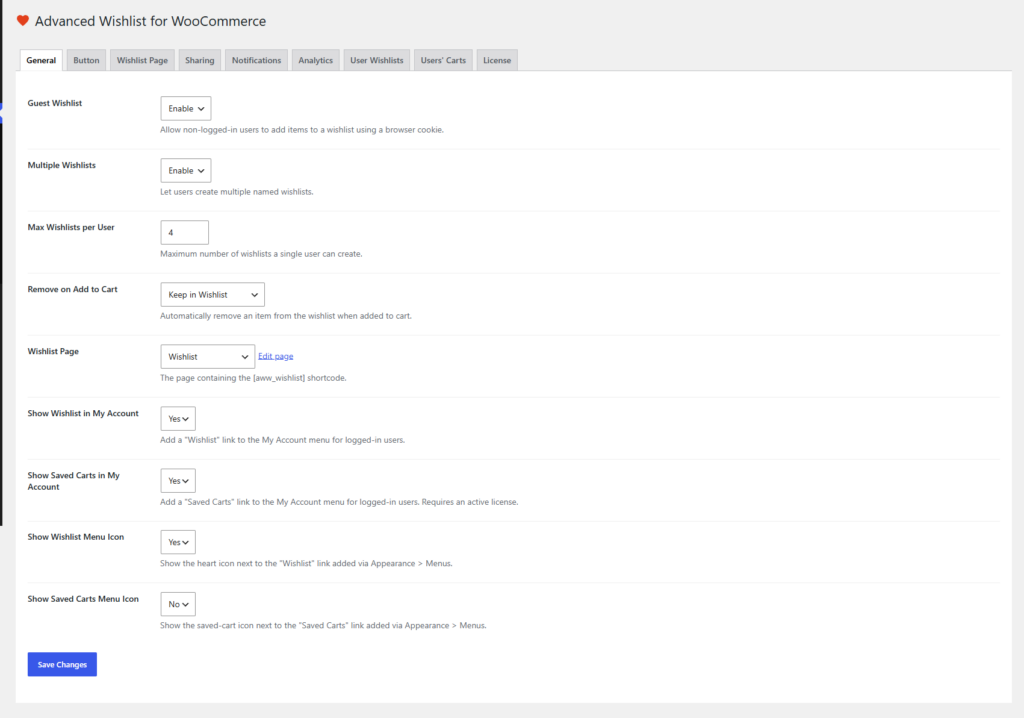1024x718 pixels.
Task: Click the Max Wishlists per User label
Action: coord(71,227)
